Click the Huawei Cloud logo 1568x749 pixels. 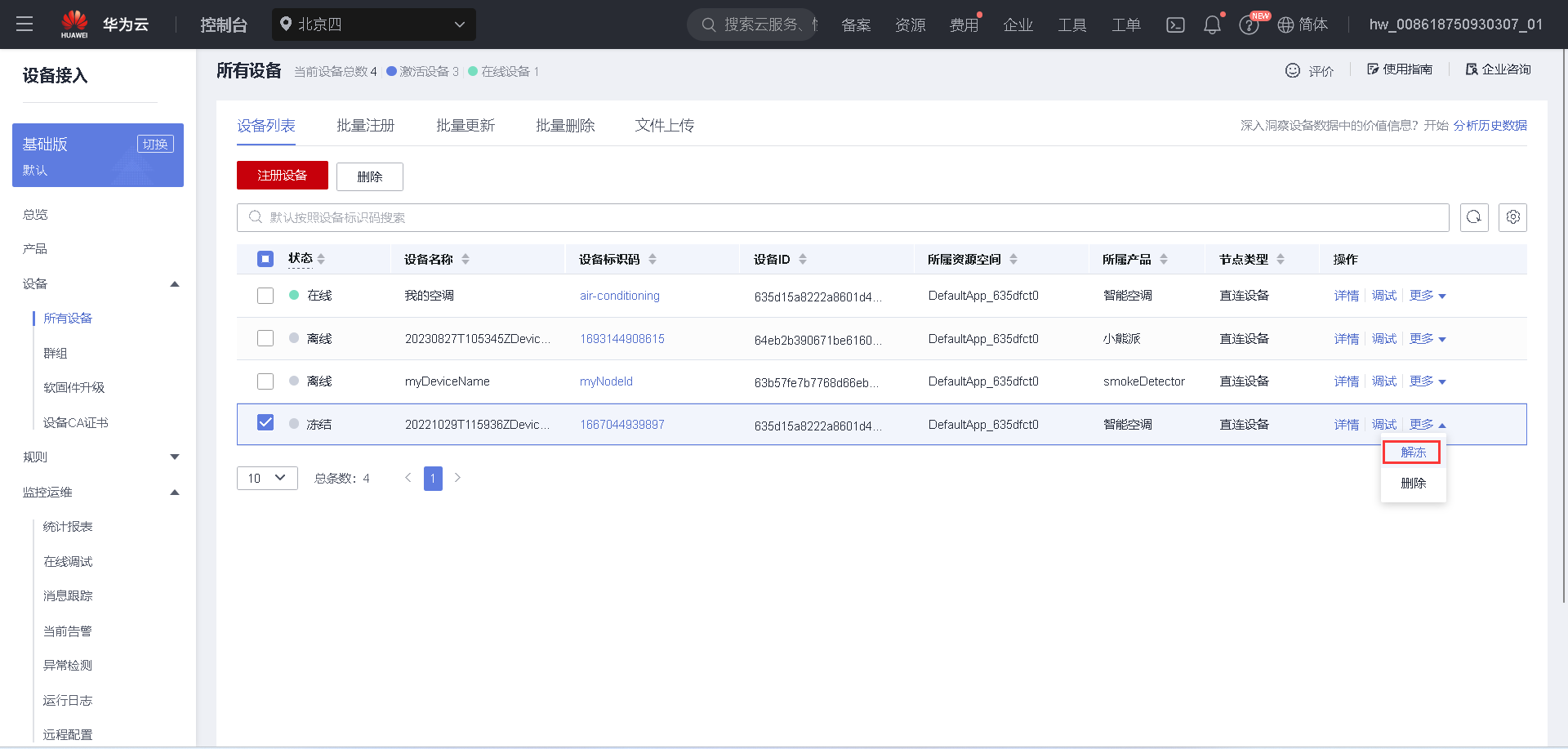pyautogui.click(x=74, y=24)
